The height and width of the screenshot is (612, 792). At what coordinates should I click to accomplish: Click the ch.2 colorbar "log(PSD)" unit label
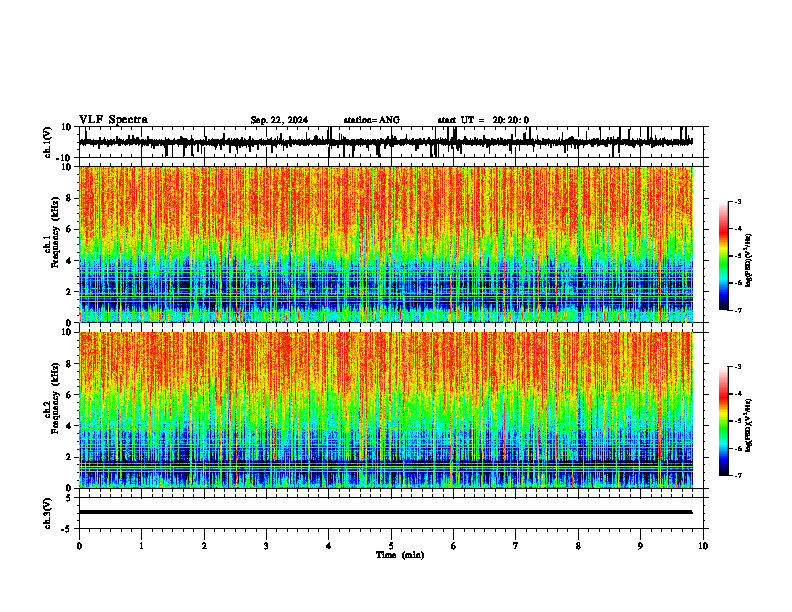coord(748,426)
